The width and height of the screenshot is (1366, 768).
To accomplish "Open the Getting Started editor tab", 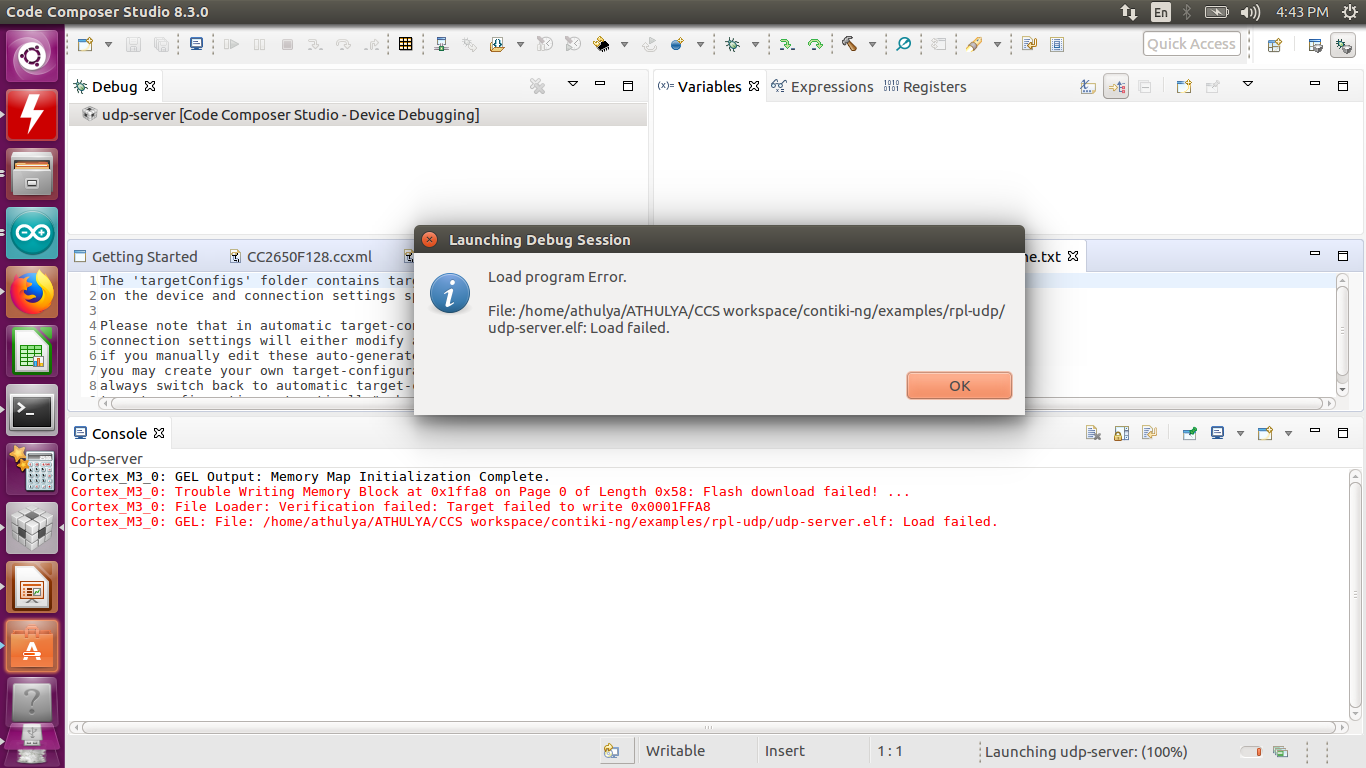I will (x=136, y=257).
